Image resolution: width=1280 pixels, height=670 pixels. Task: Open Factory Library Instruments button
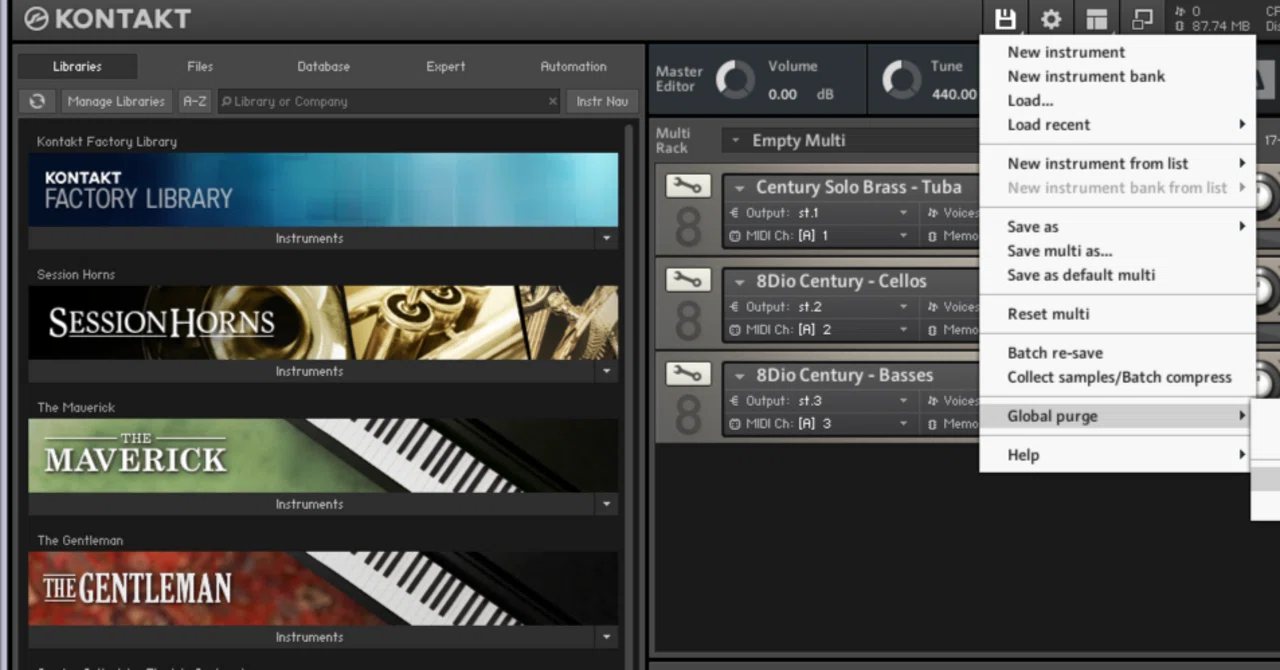click(x=310, y=239)
